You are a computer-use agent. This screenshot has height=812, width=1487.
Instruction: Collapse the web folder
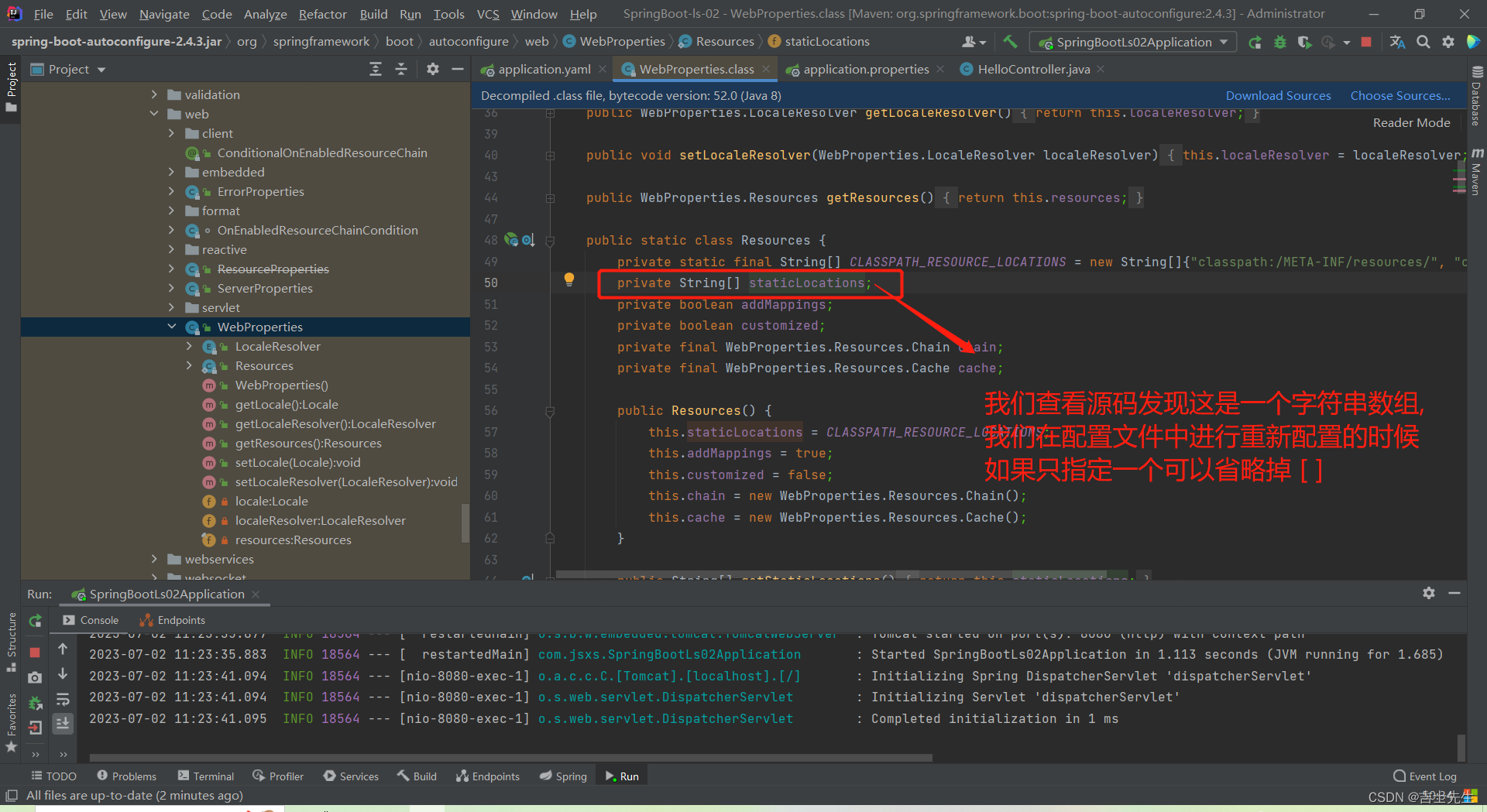click(154, 114)
